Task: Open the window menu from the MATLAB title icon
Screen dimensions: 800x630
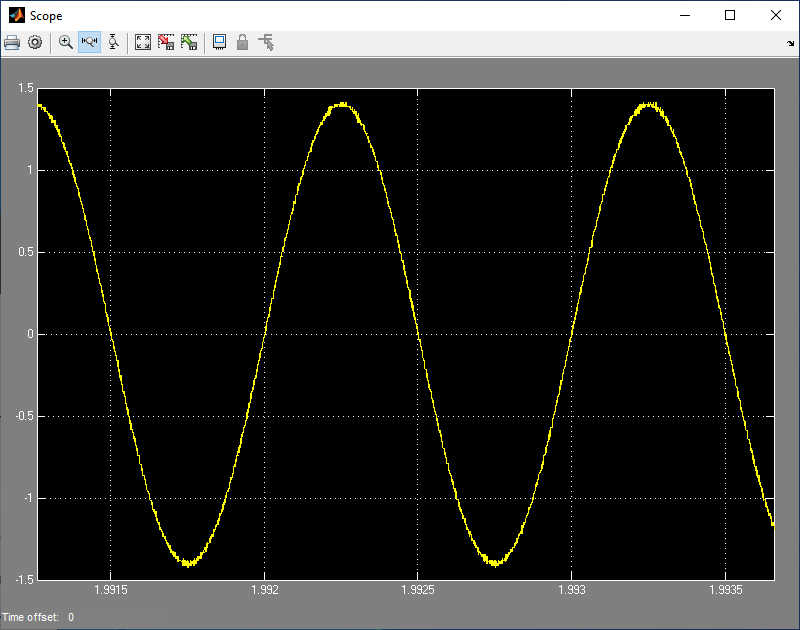Action: (15, 15)
